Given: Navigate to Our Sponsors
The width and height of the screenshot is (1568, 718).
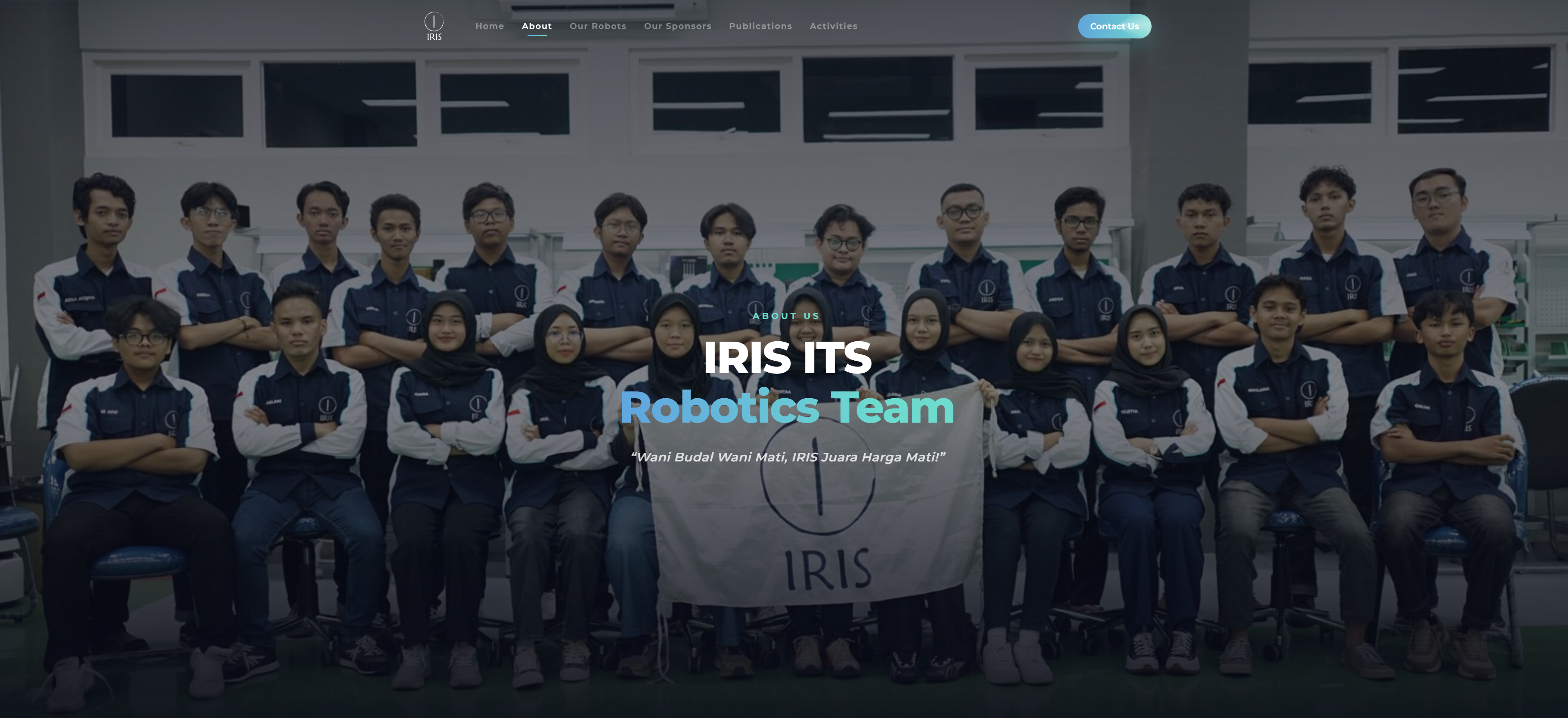Looking at the screenshot, I should pos(678,26).
